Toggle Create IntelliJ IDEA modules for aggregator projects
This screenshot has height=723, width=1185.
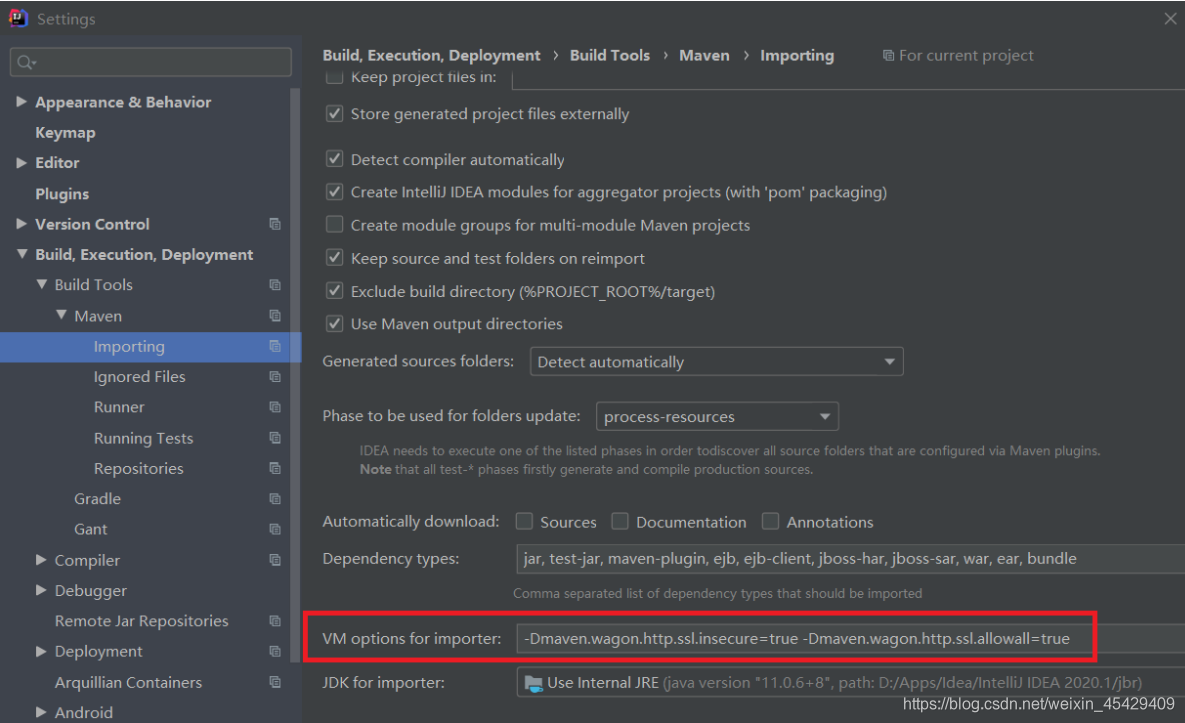click(334, 192)
